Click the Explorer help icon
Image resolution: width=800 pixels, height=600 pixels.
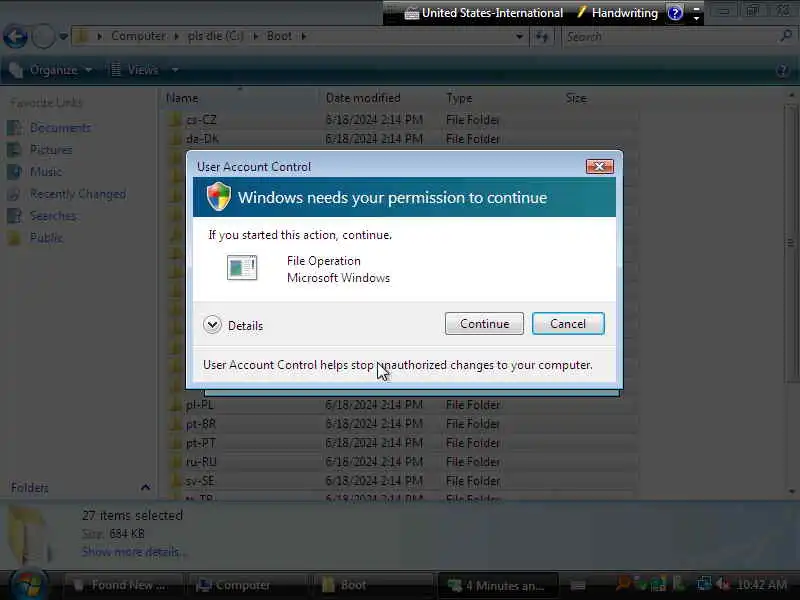click(782, 70)
